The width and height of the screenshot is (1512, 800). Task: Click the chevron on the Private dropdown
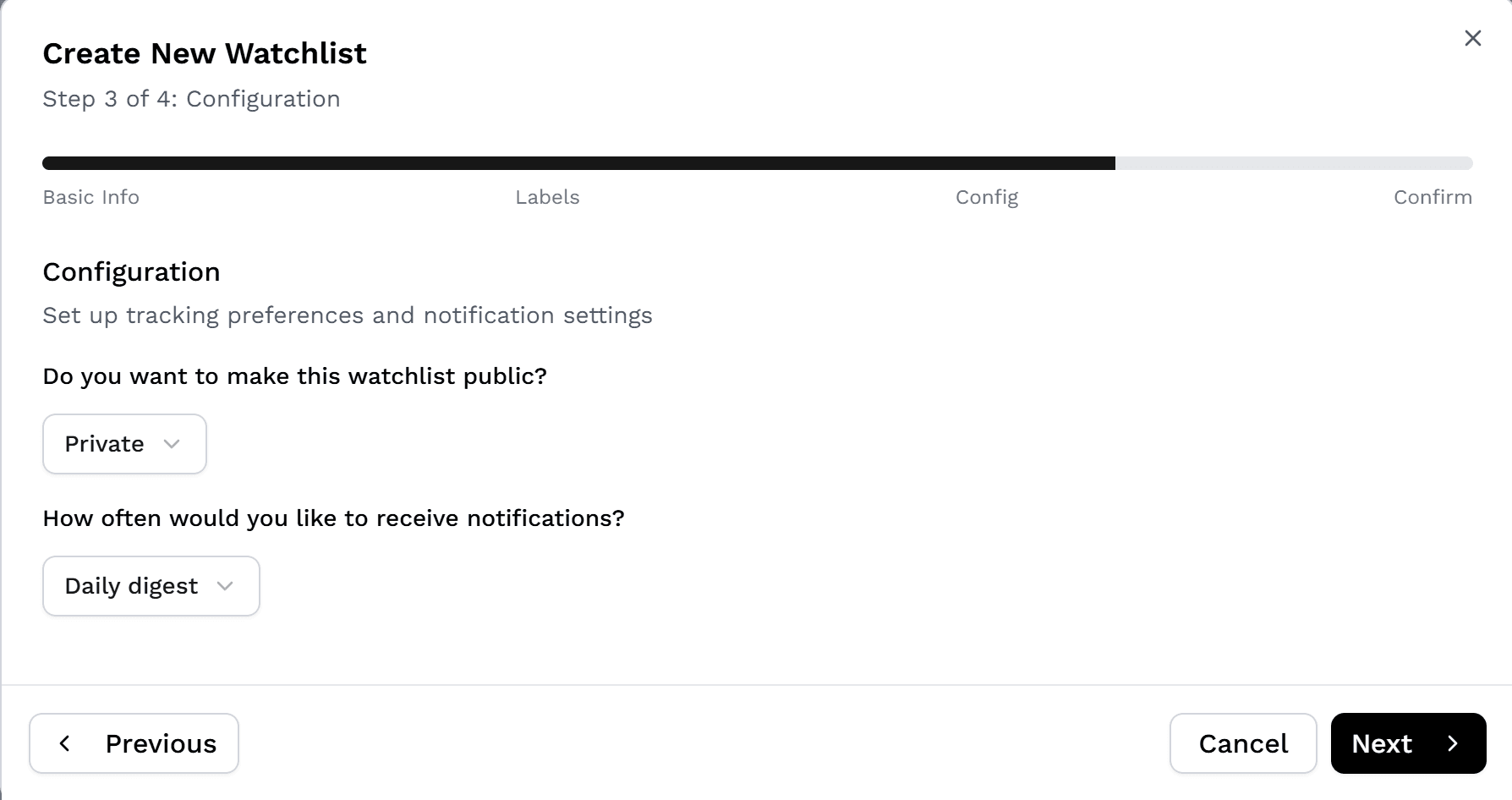pos(173,444)
